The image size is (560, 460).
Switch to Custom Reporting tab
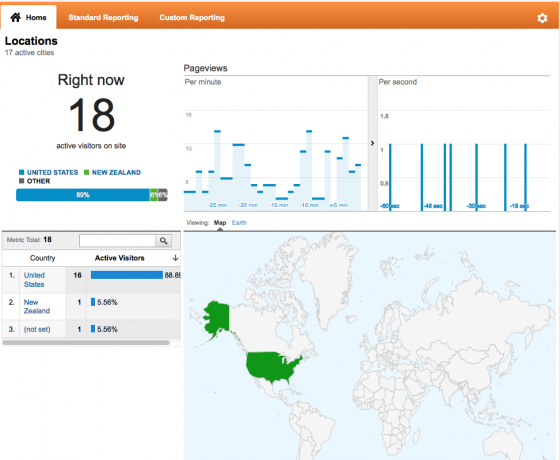(192, 18)
